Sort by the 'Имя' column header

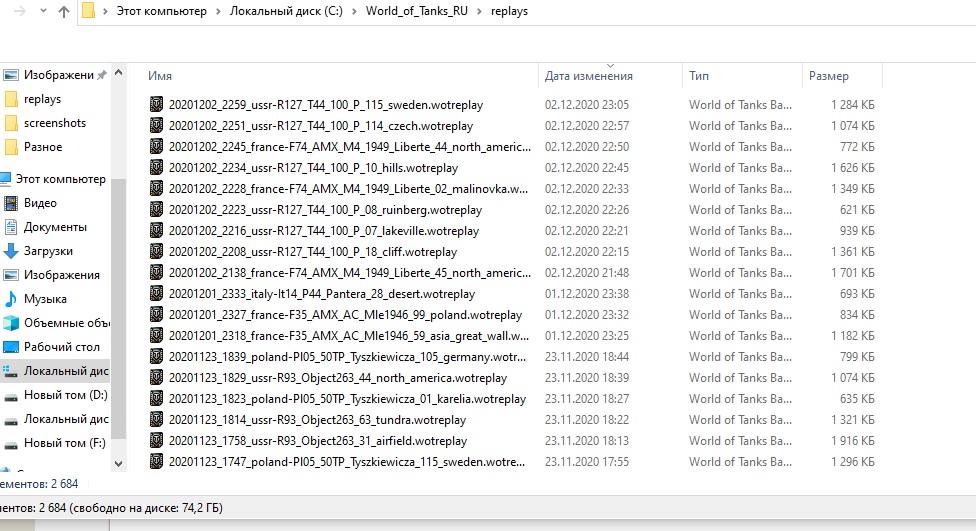point(160,76)
